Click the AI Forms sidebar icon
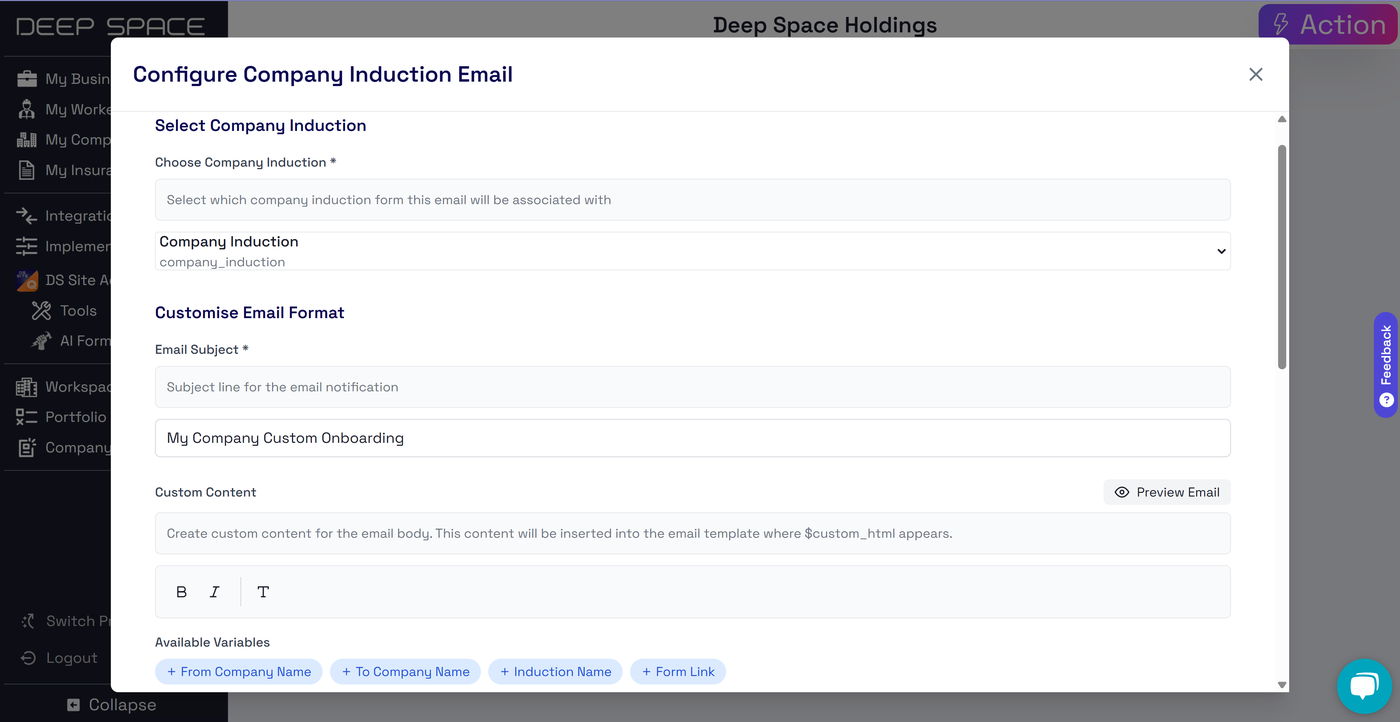Viewport: 1400px width, 722px height. pyautogui.click(x=41, y=341)
